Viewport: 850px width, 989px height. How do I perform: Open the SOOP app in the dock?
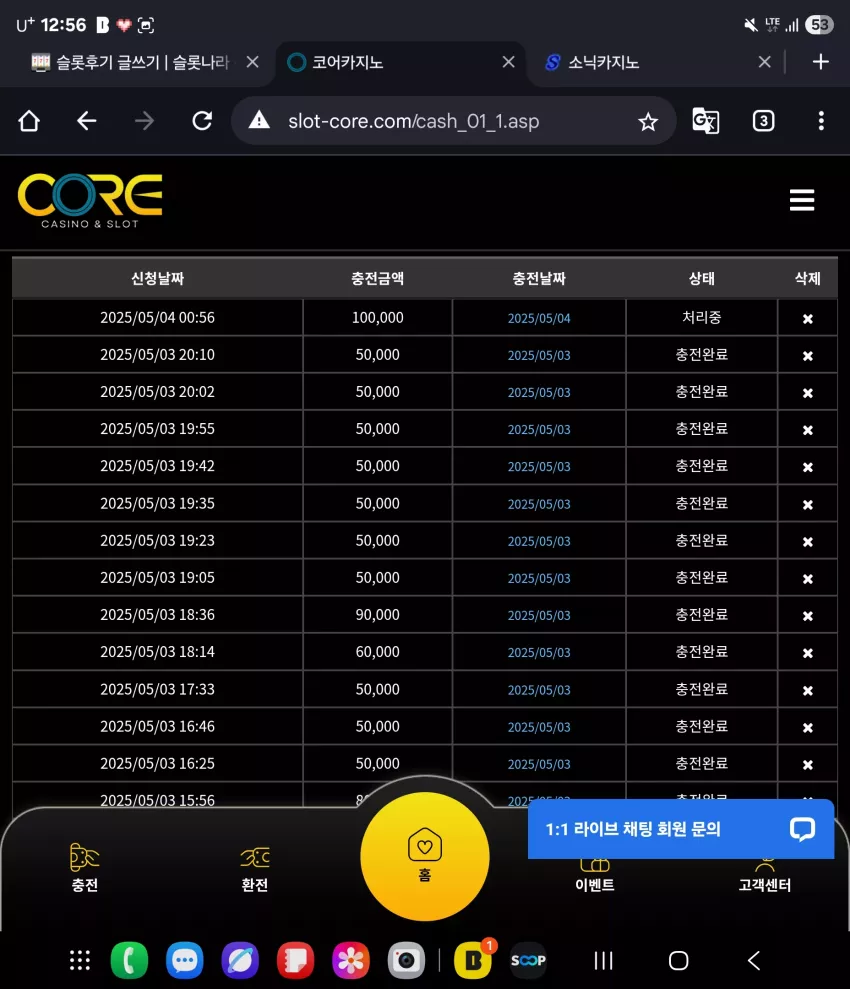[528, 960]
